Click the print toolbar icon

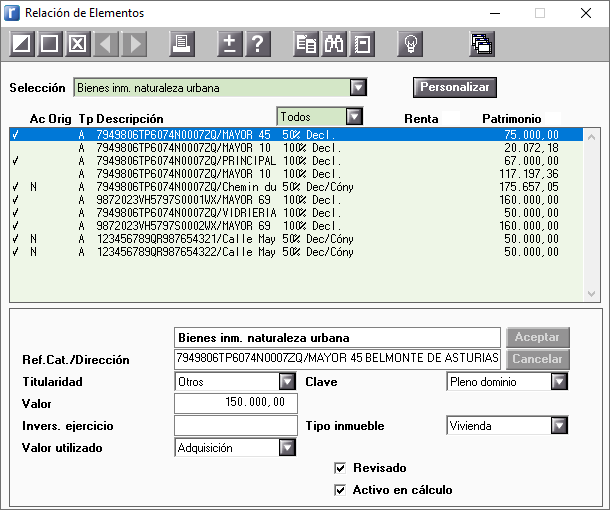tap(182, 44)
